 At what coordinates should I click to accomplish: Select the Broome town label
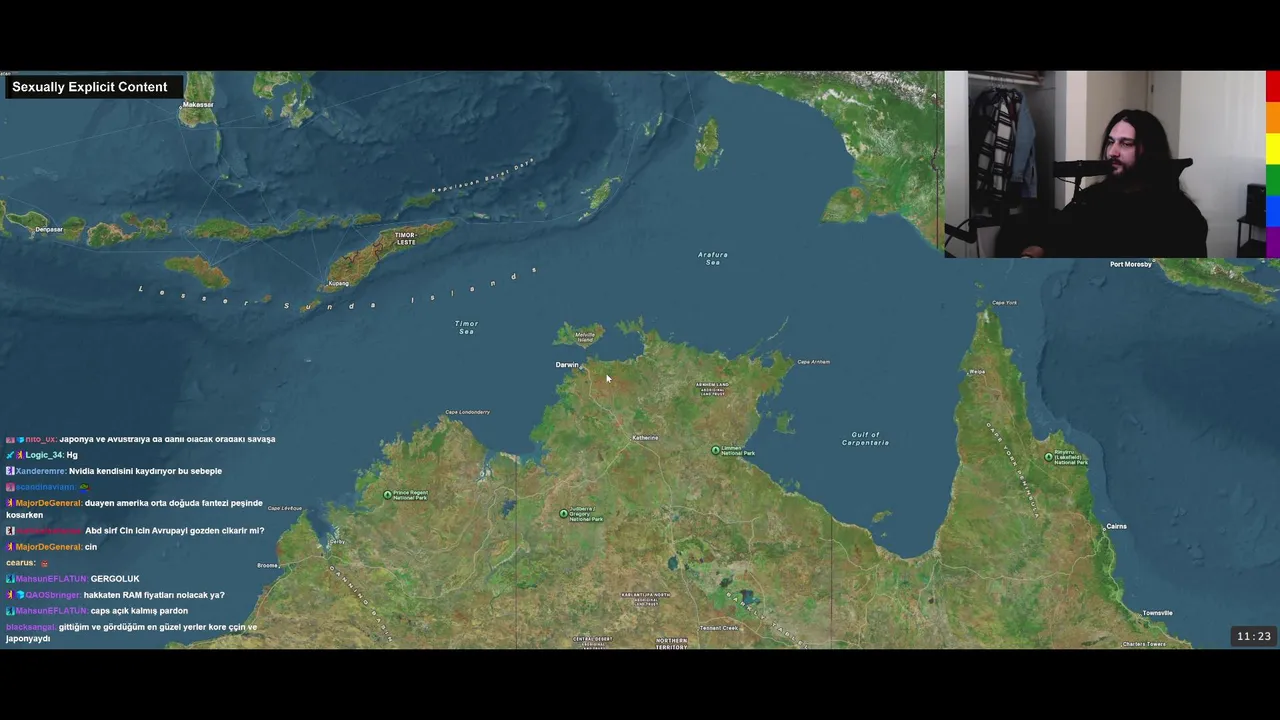tap(267, 565)
